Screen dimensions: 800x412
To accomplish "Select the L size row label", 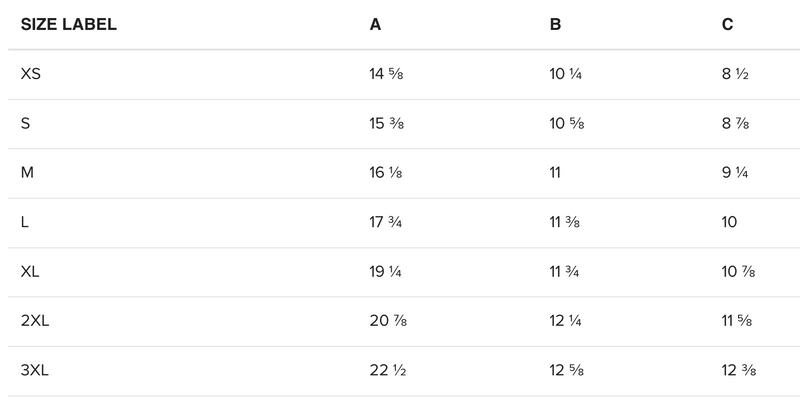I will (x=25, y=222).
